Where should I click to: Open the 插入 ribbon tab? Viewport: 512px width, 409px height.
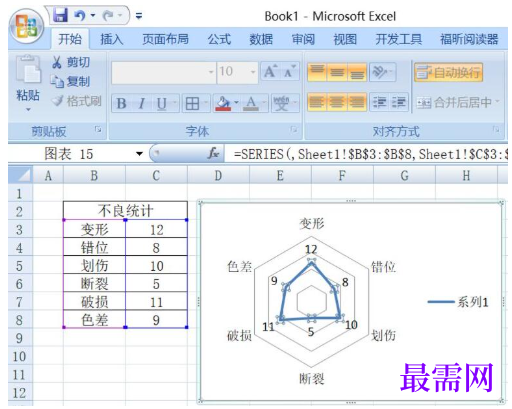(x=112, y=39)
